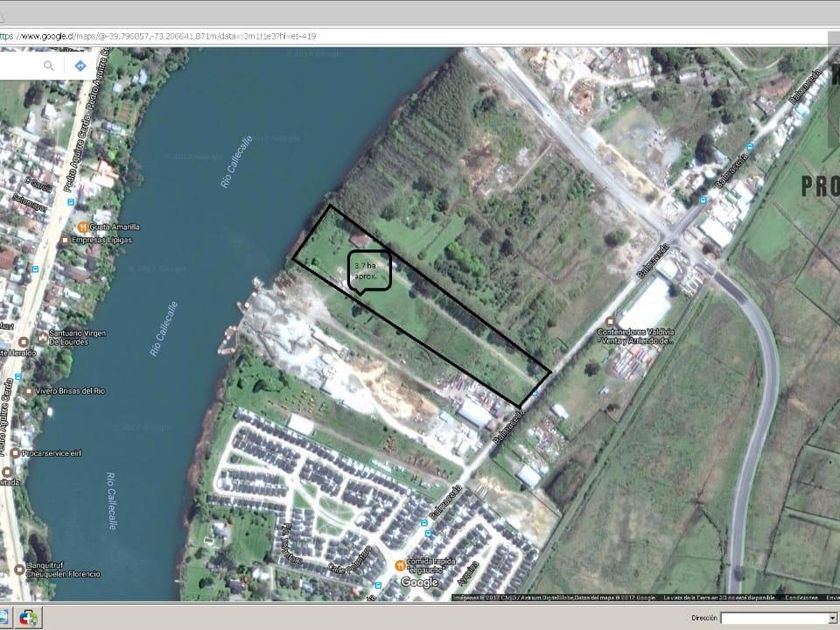Click the bus stop above comida rápida marker

coord(428,534)
